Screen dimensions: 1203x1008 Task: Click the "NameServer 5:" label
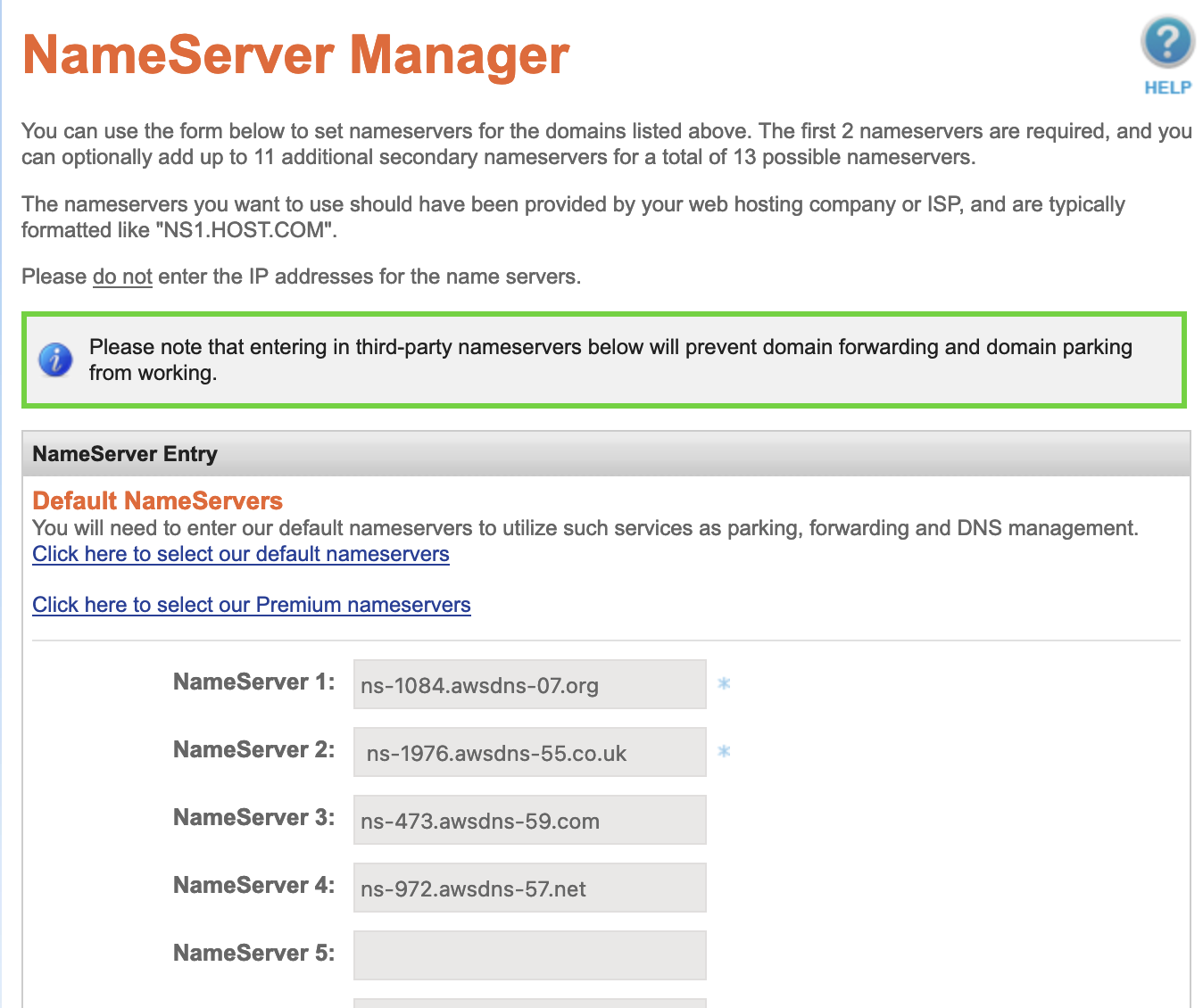pyautogui.click(x=253, y=954)
